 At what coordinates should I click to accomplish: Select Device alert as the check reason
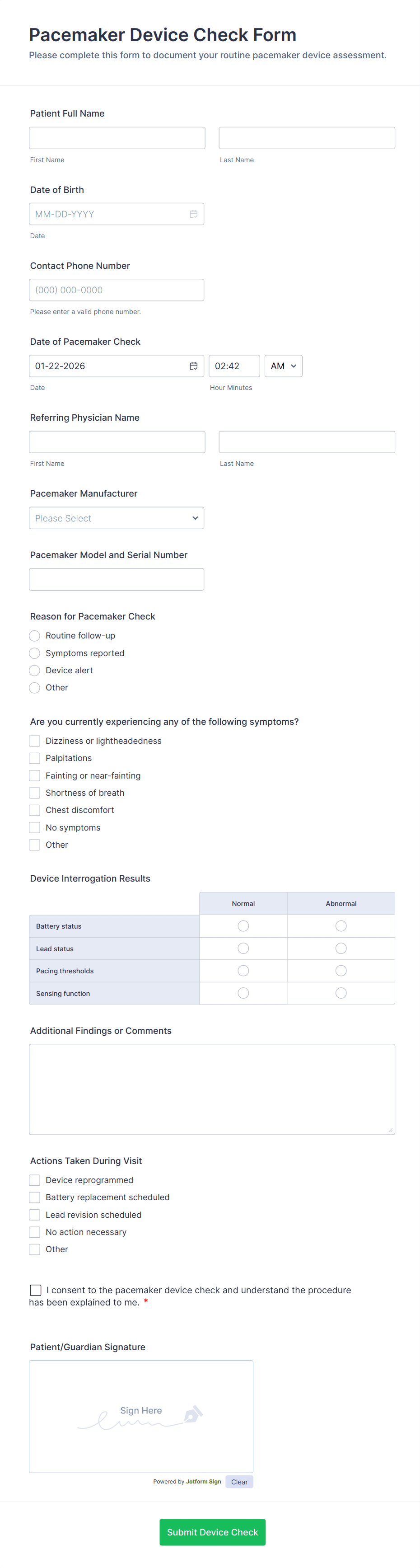[35, 670]
